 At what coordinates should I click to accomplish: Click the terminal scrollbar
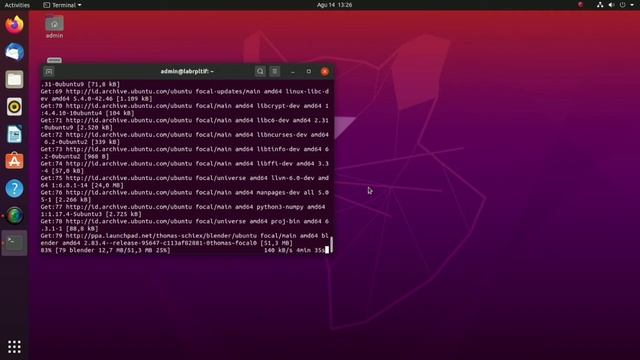331,244
